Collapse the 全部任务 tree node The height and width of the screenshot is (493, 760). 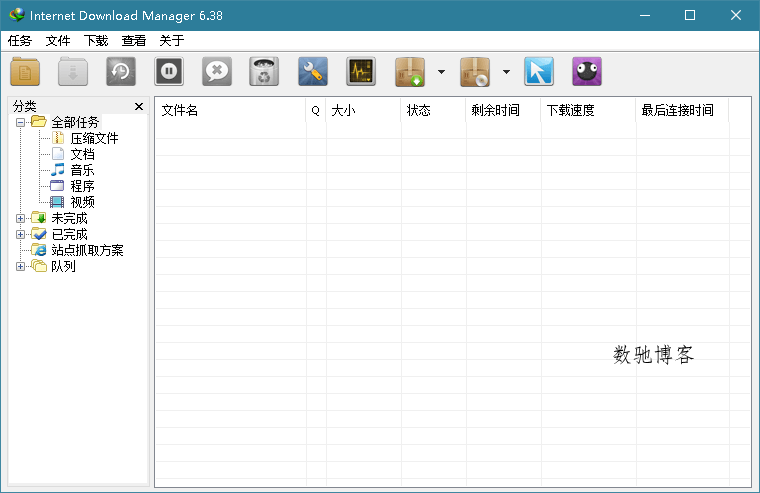pos(20,122)
